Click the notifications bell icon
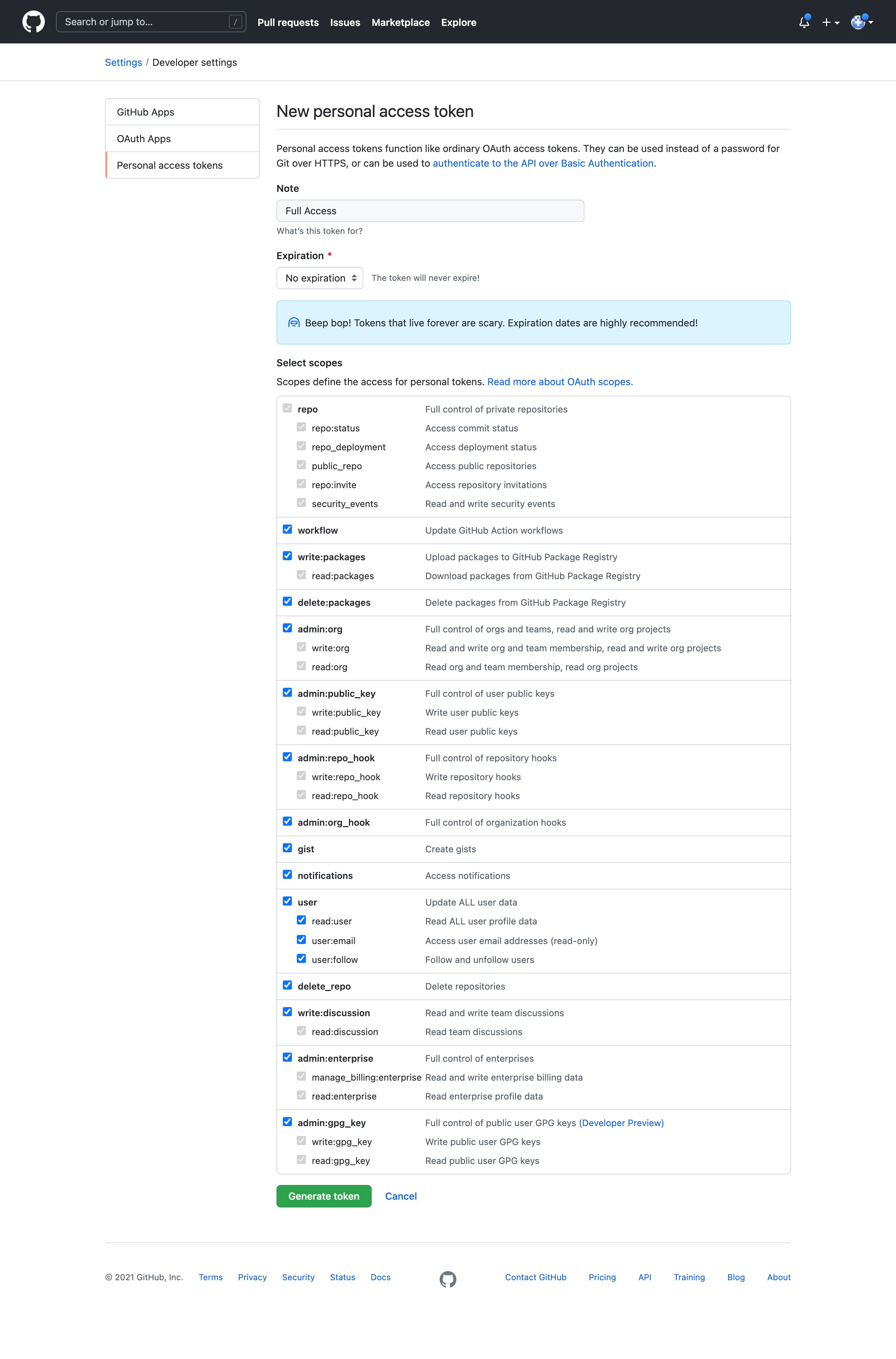896x1359 pixels. tap(803, 21)
